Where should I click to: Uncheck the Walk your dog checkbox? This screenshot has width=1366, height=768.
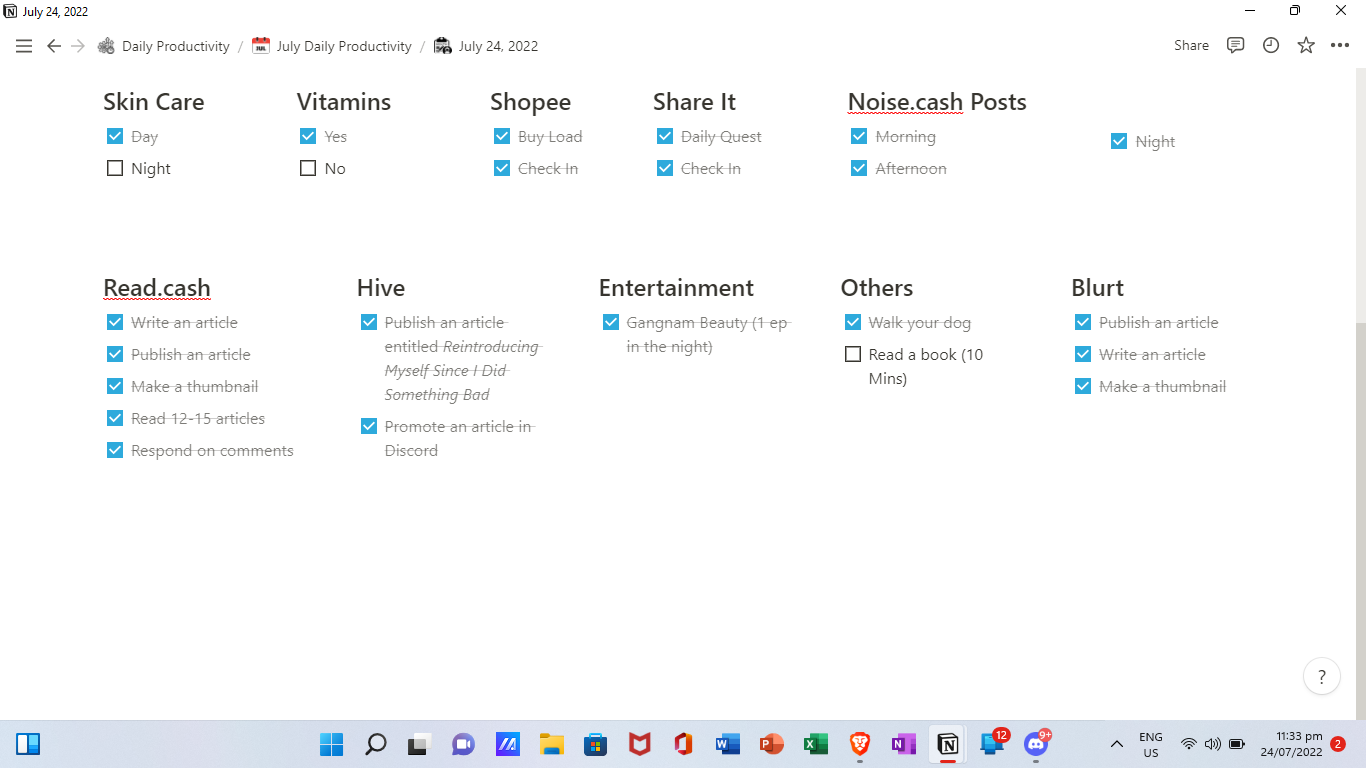click(x=852, y=322)
